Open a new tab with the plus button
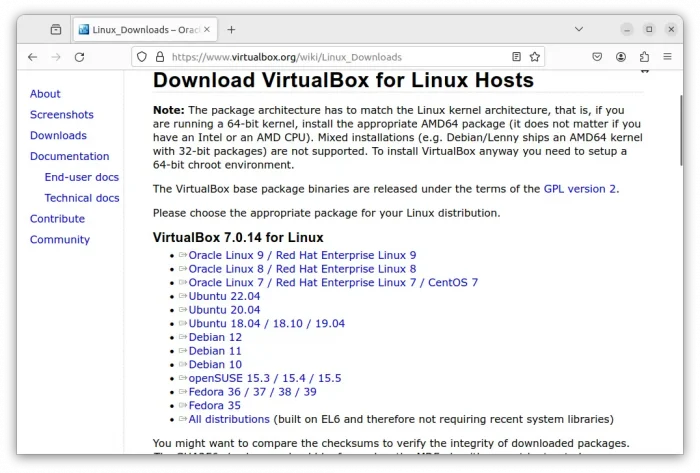This screenshot has height=473, width=700. point(232,30)
